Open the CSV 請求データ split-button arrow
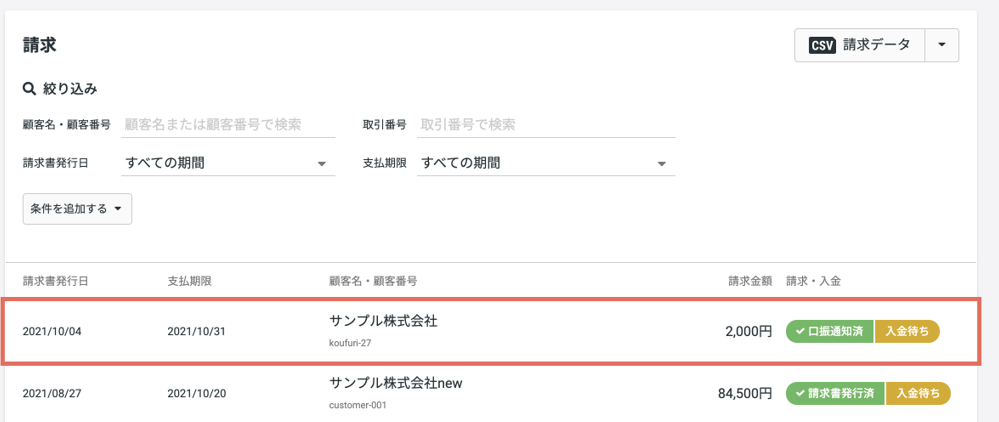The image size is (999, 422). pos(942,45)
